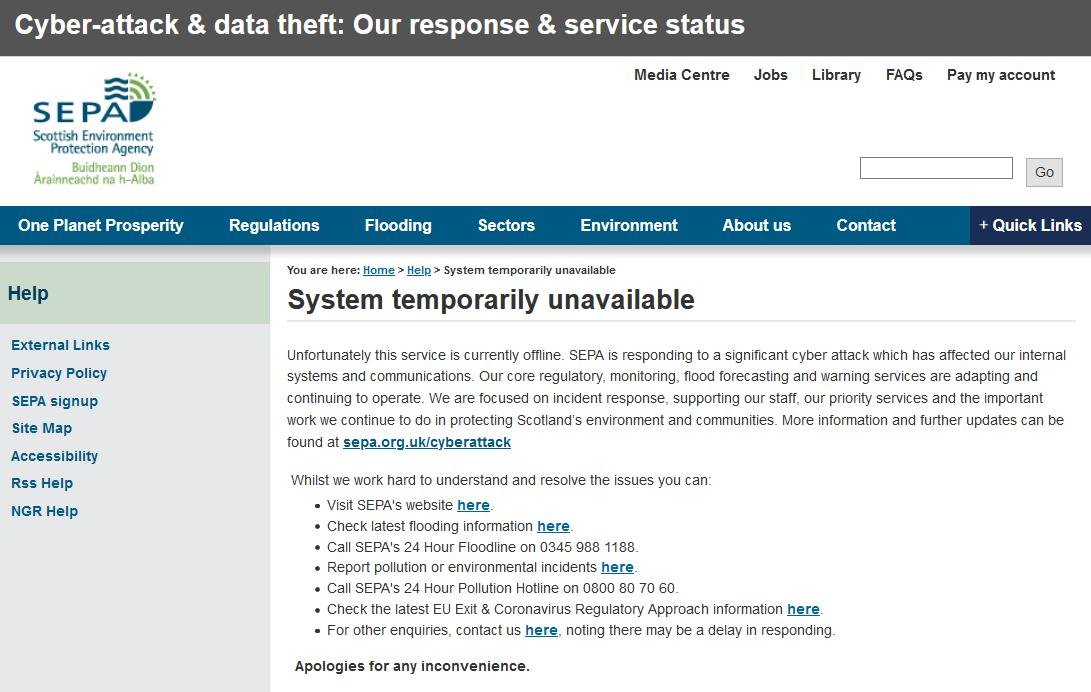The image size is (1091, 692).
Task: Click the SEPA logo
Action: [94, 129]
